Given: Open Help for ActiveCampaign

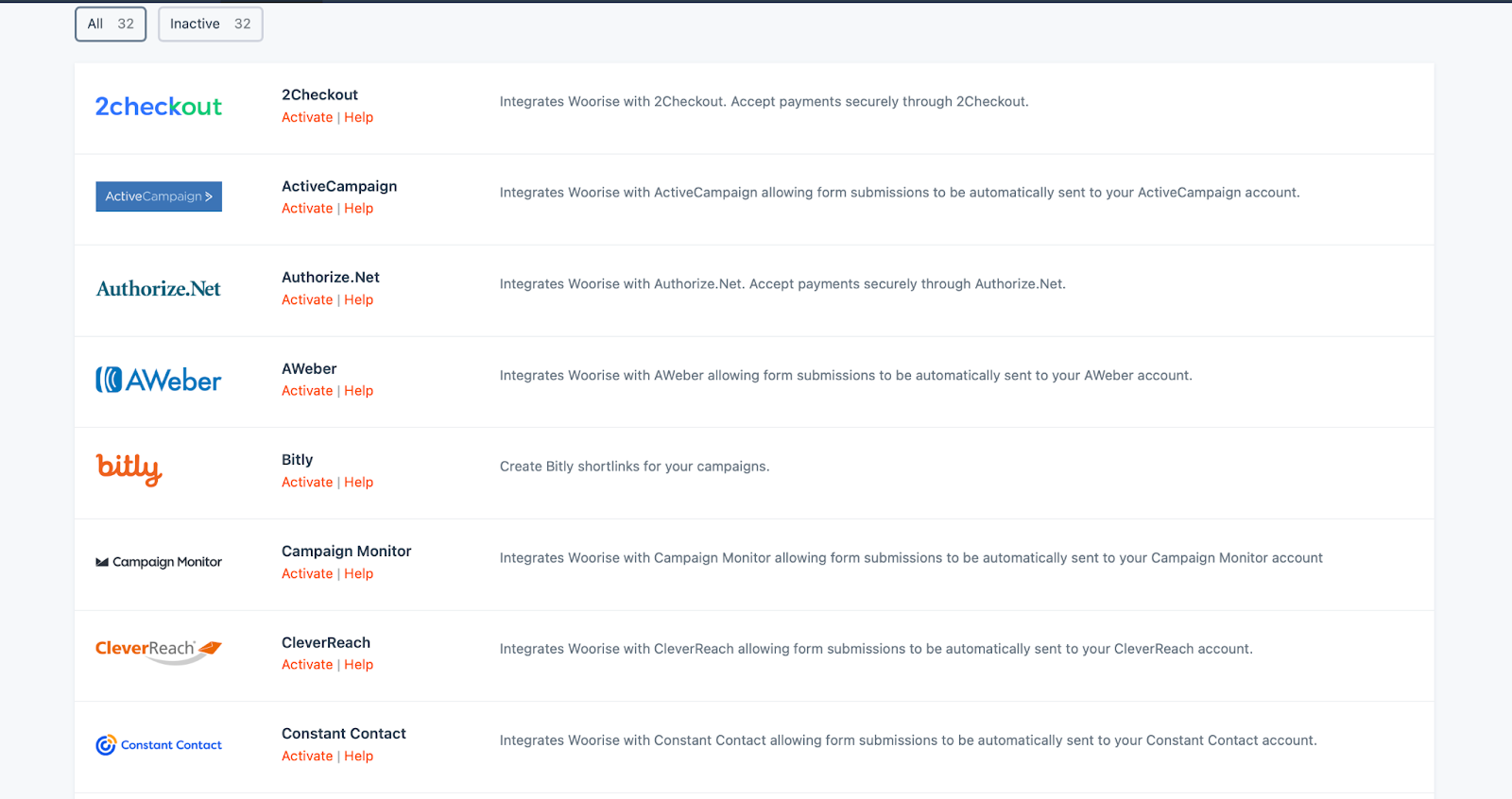Looking at the screenshot, I should coord(359,208).
